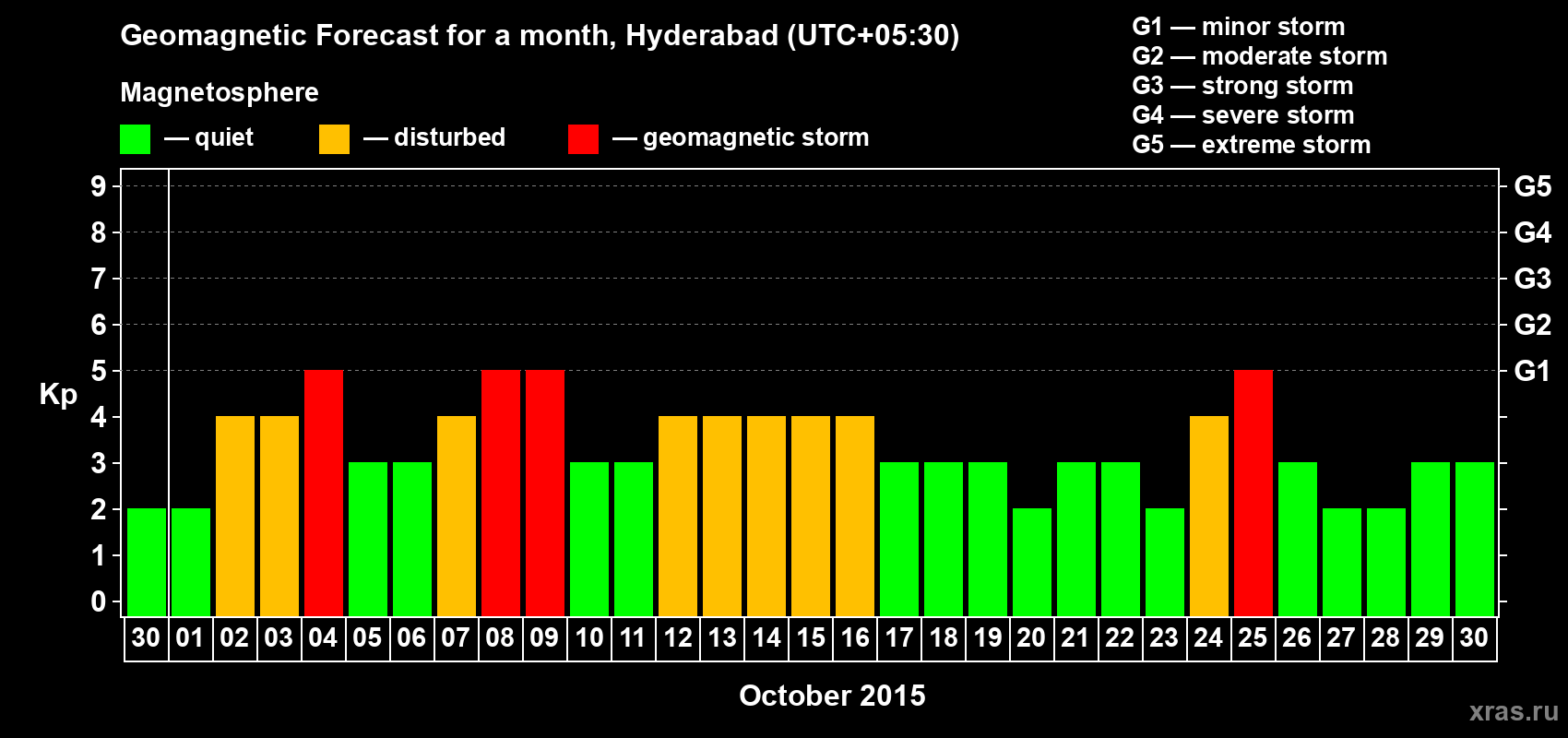1568x738 pixels.
Task: Click the green bar for October 01
Action: point(191,563)
